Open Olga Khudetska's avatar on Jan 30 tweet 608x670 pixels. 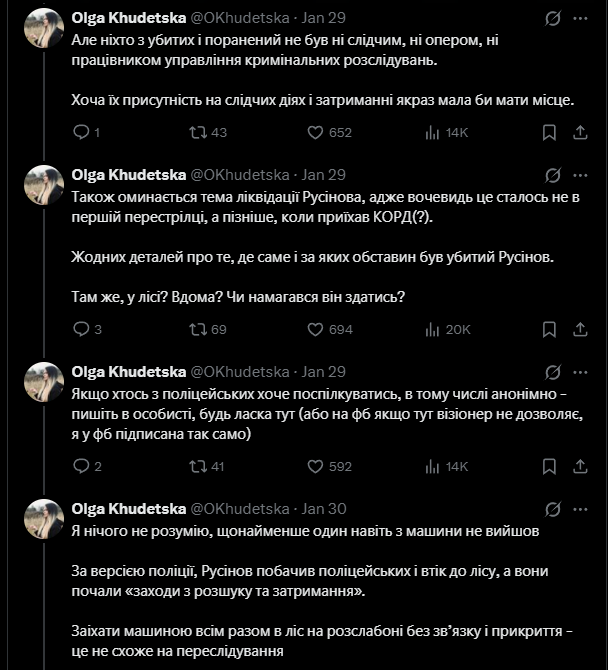tap(44, 520)
